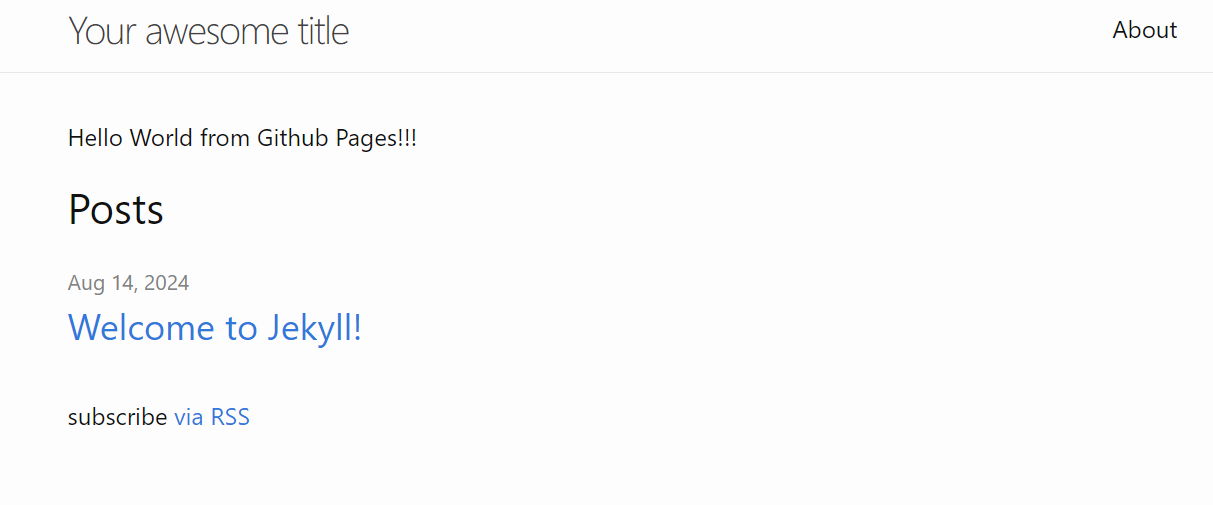Click the year "2024" in the post date
1213x505 pixels.
tap(166, 283)
